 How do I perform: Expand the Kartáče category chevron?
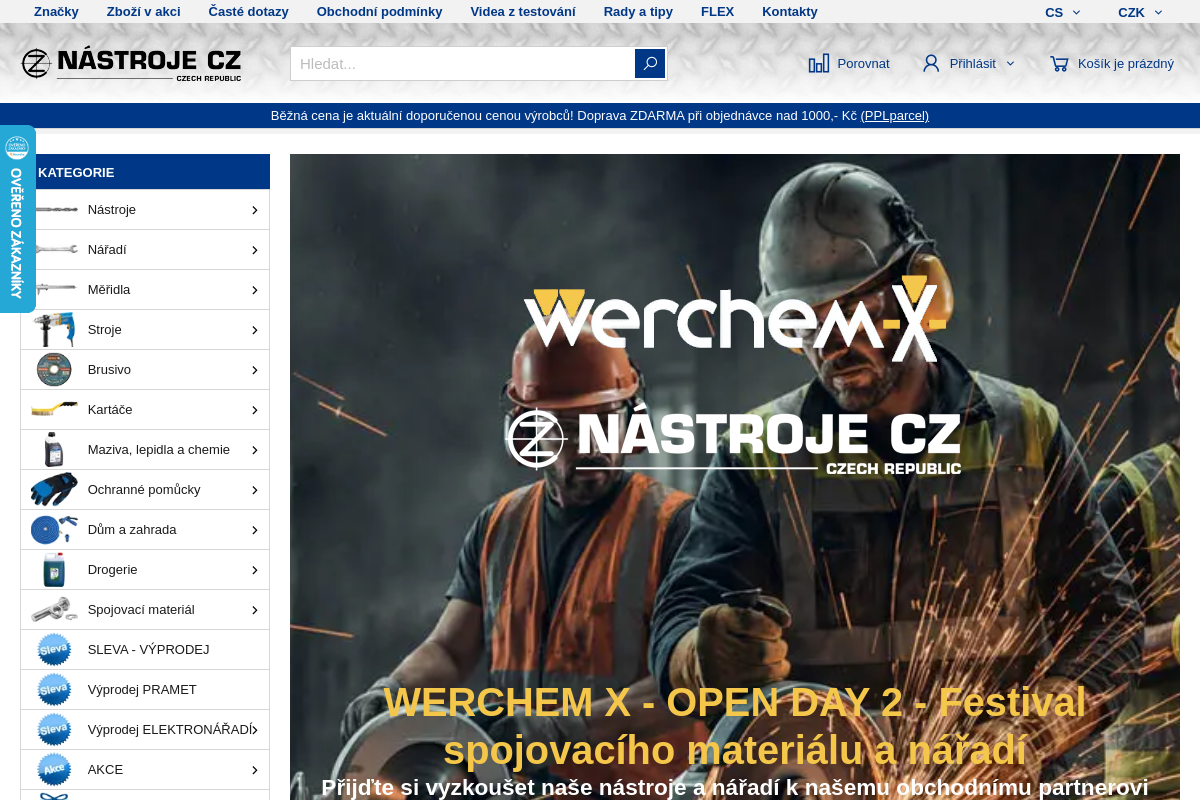(x=255, y=410)
